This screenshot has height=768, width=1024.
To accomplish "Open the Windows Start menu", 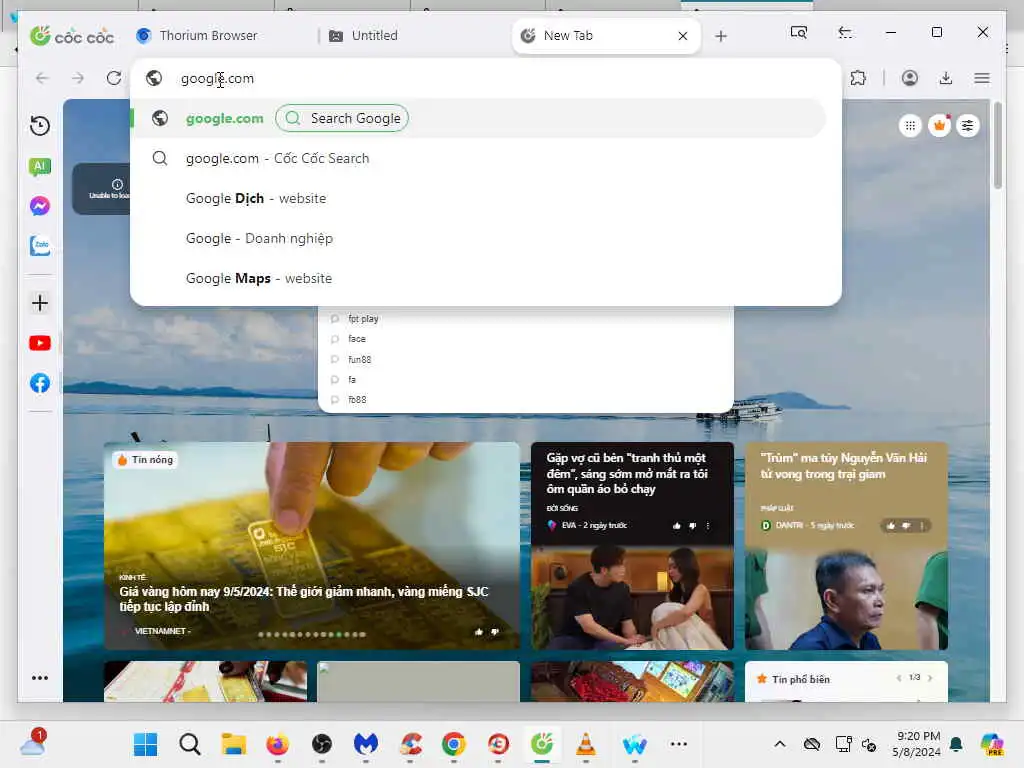I will 145,744.
